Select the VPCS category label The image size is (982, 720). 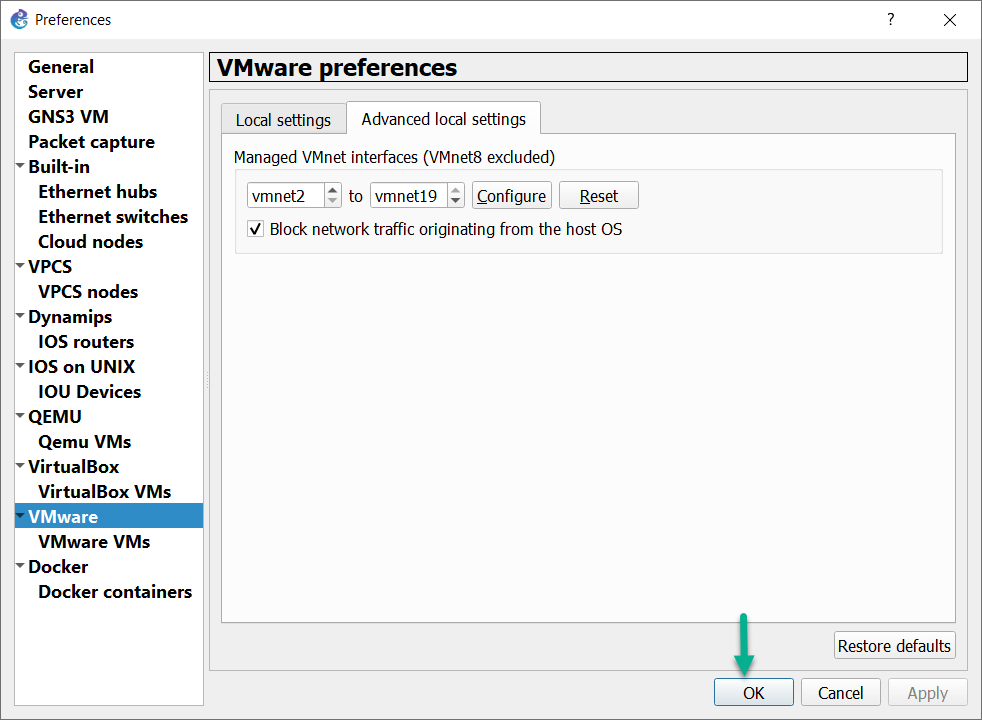click(x=50, y=267)
